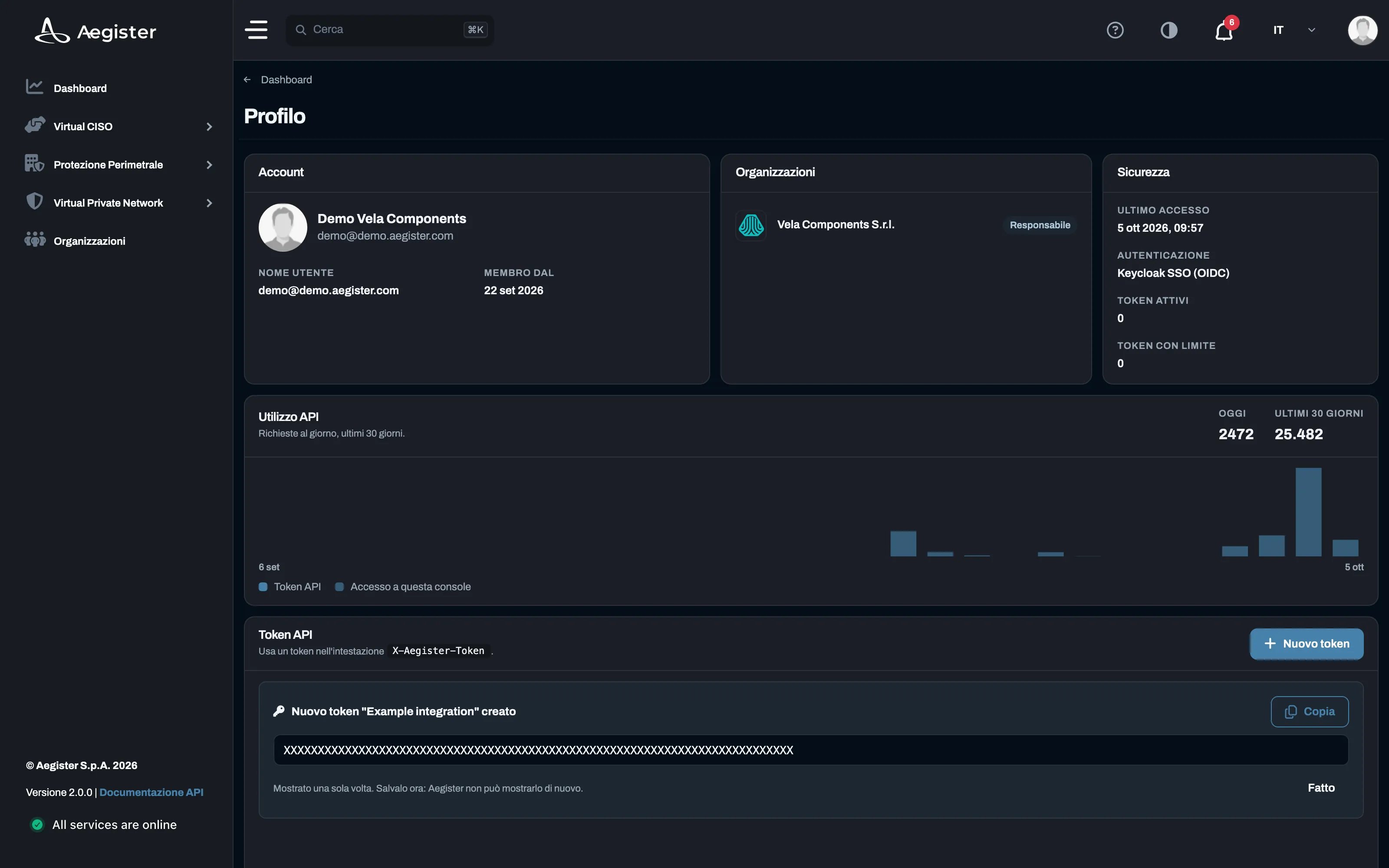The width and height of the screenshot is (1389, 868).
Task: Click the tallest bar in API chart
Action: tap(1308, 512)
